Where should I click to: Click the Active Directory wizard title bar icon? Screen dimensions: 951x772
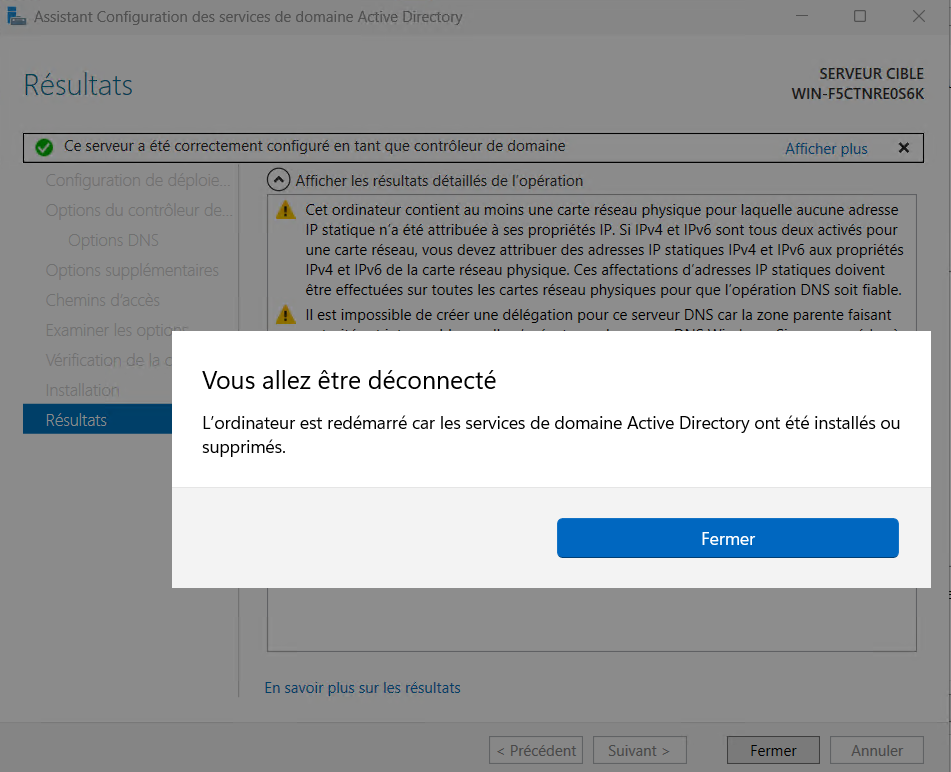(x=16, y=16)
